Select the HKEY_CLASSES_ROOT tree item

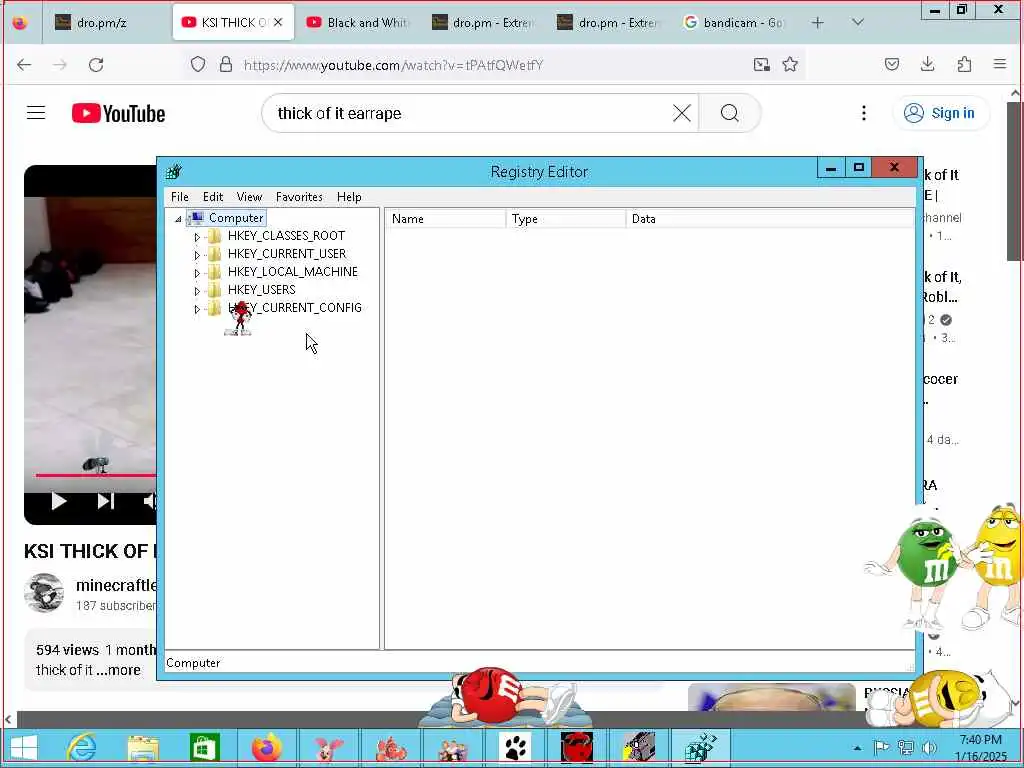coord(286,236)
